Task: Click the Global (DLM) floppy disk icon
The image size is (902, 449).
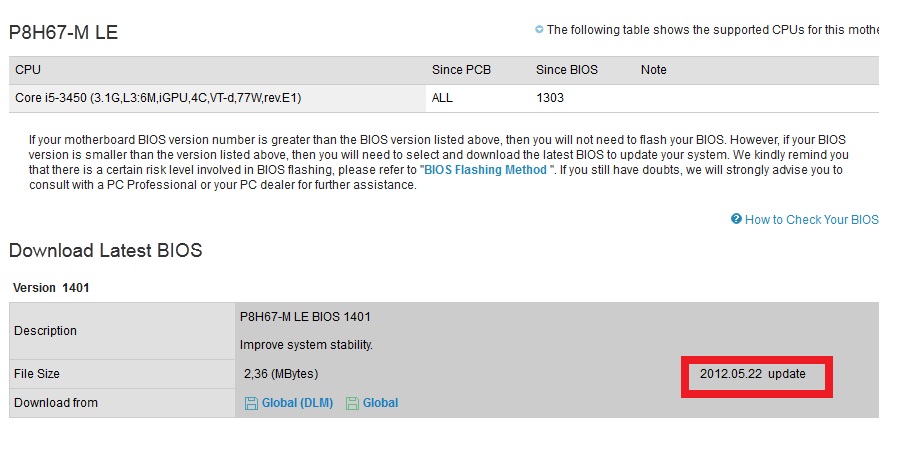Action: click(x=251, y=404)
